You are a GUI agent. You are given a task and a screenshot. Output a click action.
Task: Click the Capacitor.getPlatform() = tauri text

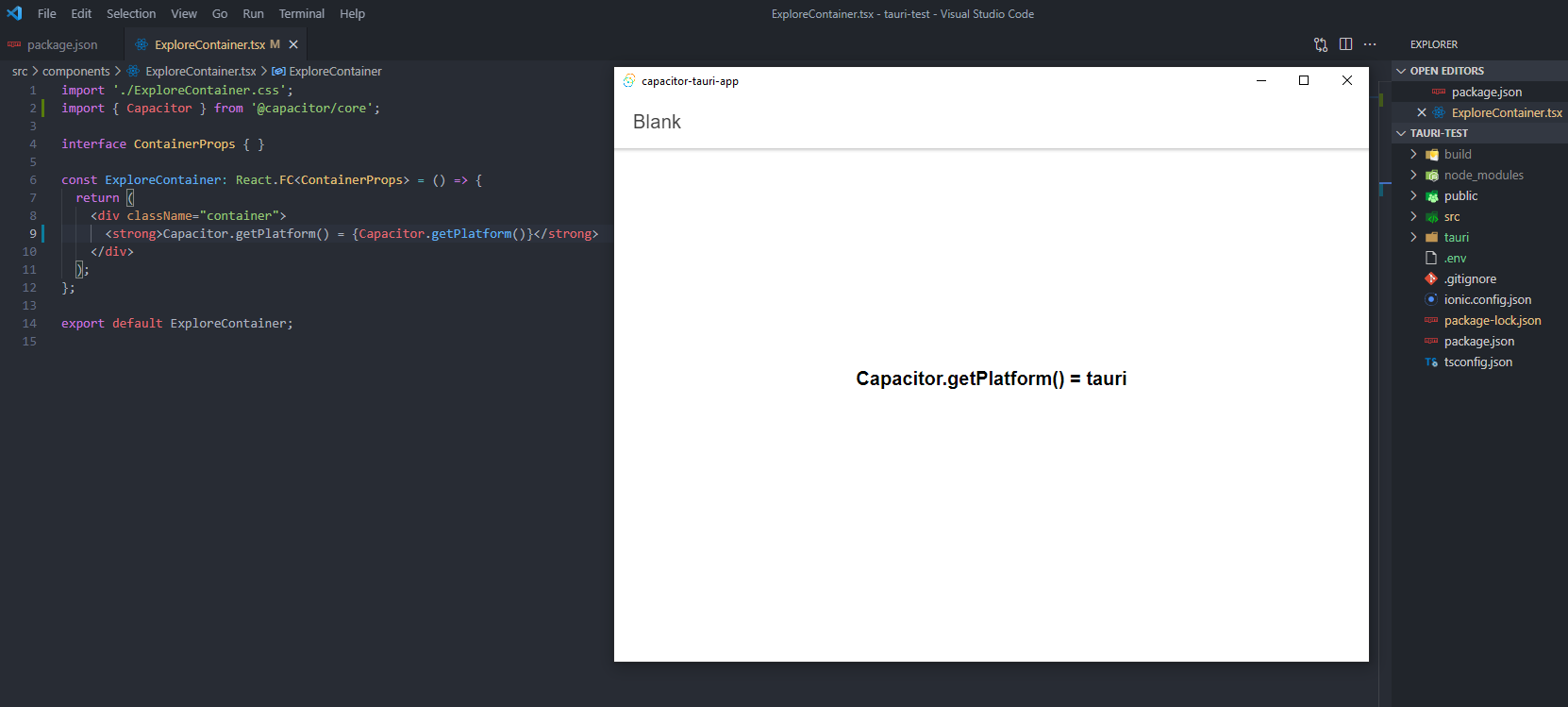click(x=991, y=379)
